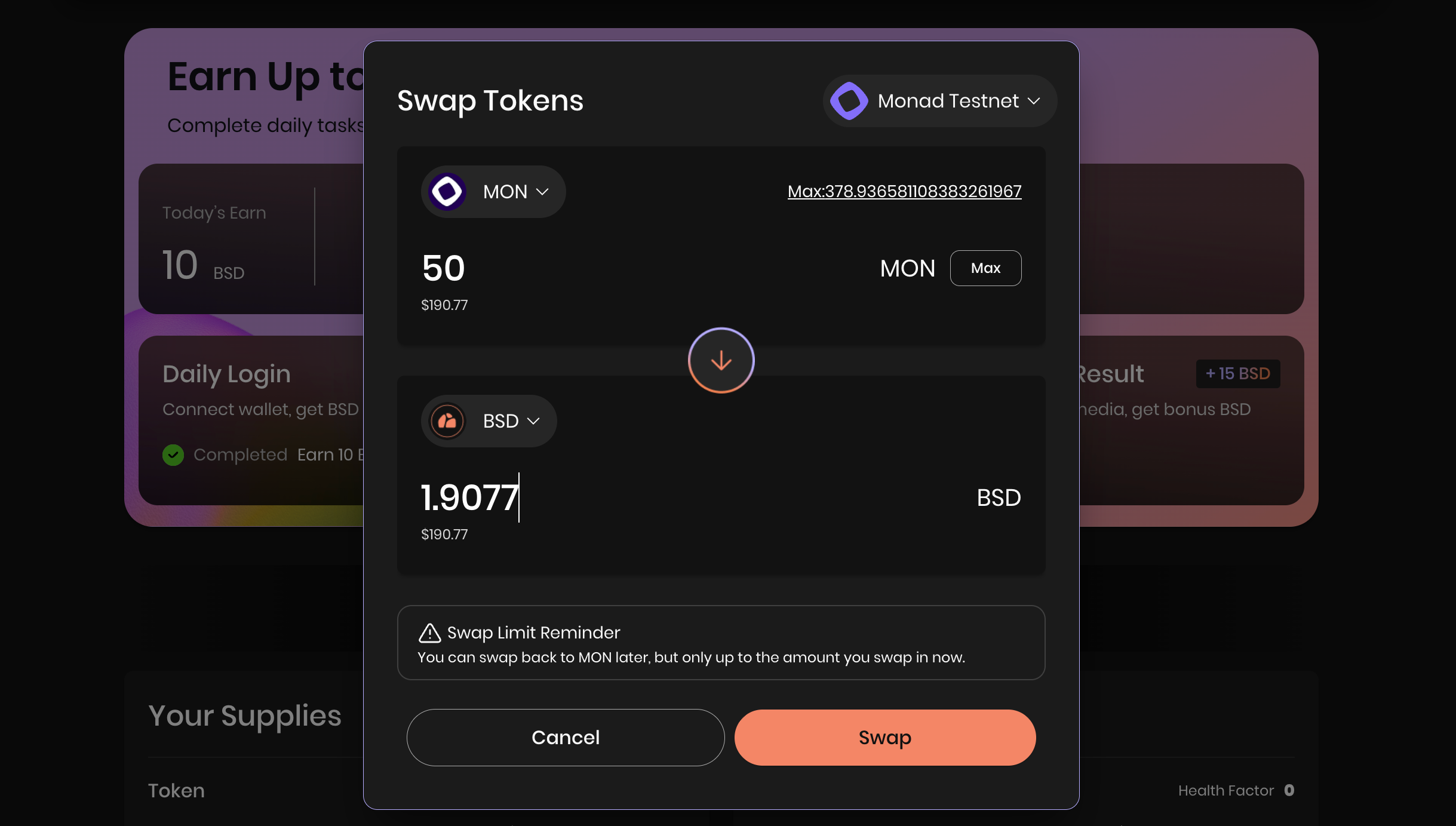Screen dimensions: 1456x826
Task: Click the Daily Login task card title
Action: 226,374
